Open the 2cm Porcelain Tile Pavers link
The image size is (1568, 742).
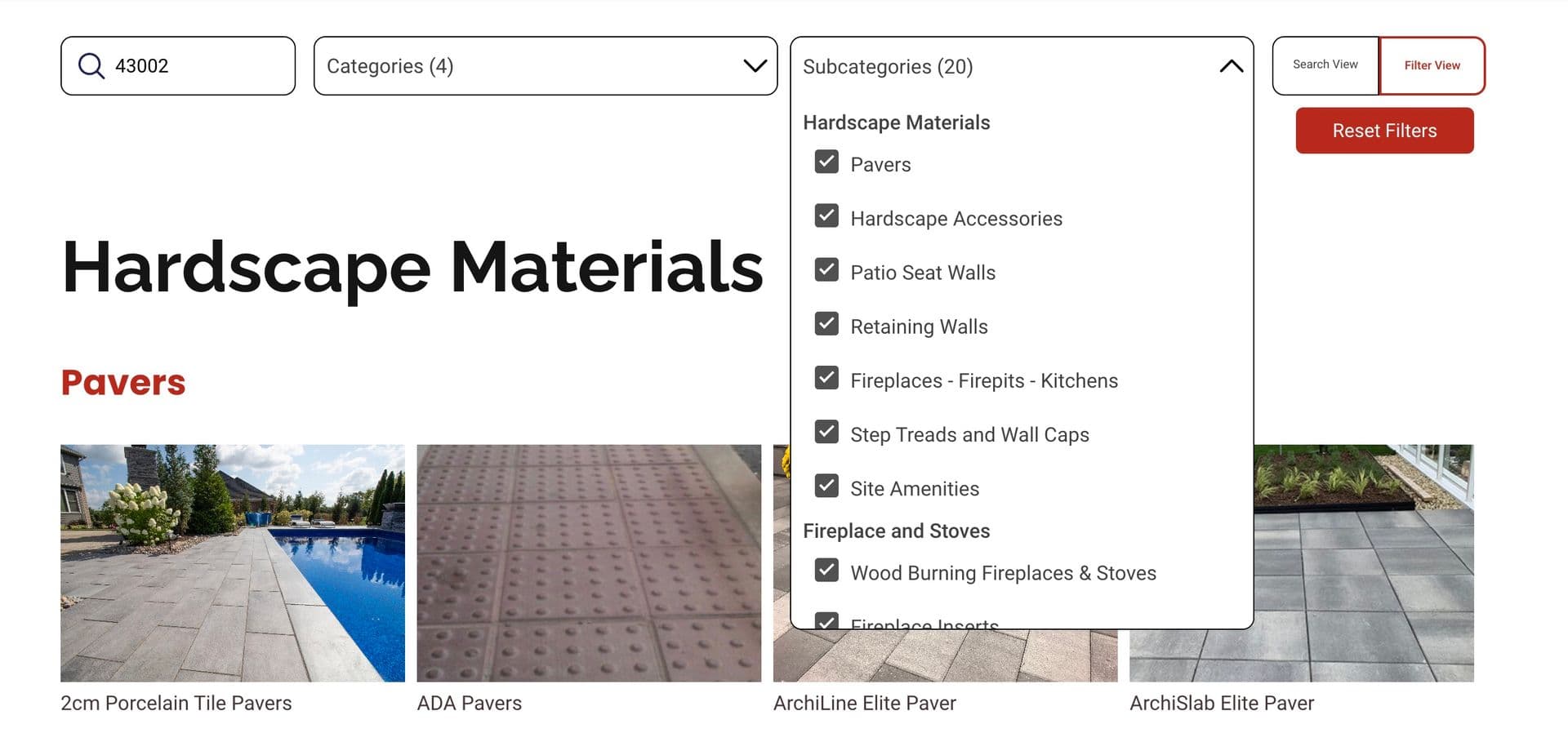tap(176, 703)
